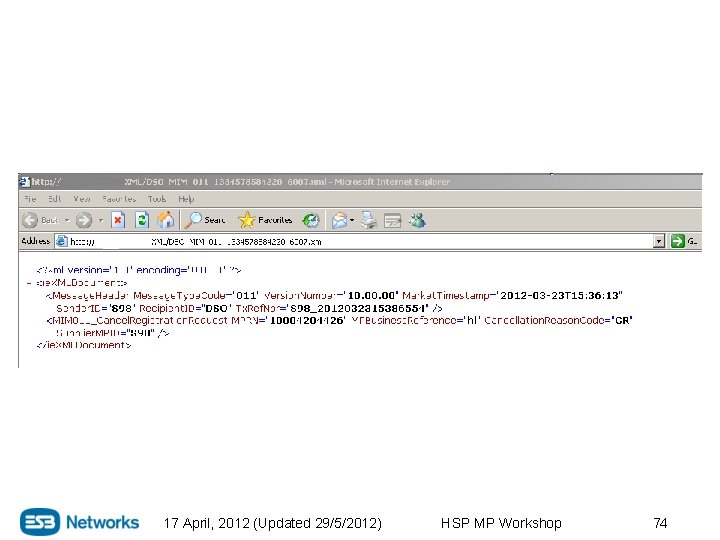This screenshot has height=540, width=720.
Task: Click the xml version declaration line
Action: click(x=139, y=270)
